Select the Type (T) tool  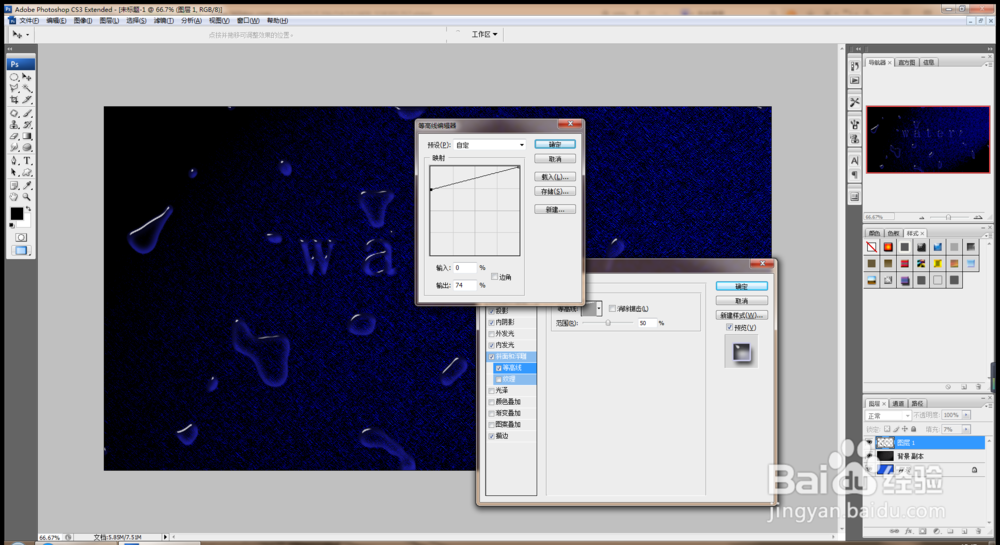(x=27, y=161)
